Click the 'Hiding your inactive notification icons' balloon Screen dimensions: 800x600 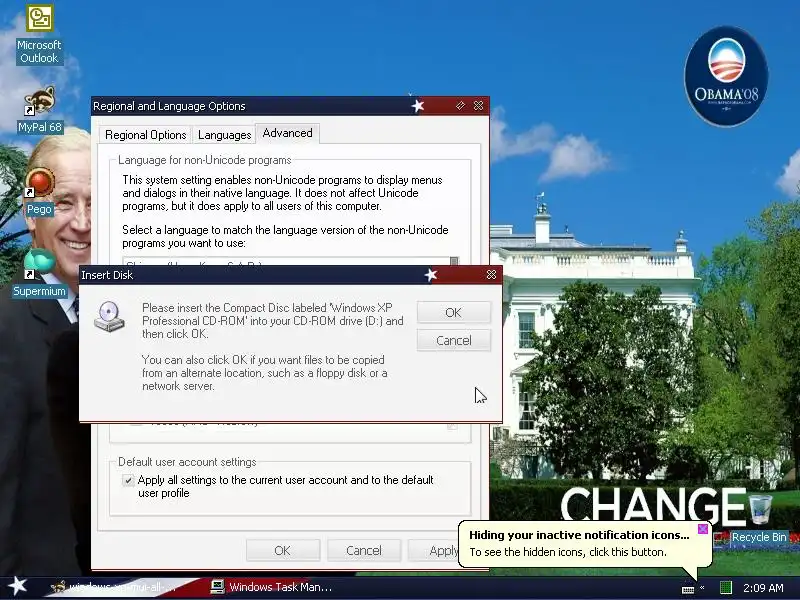point(585,544)
